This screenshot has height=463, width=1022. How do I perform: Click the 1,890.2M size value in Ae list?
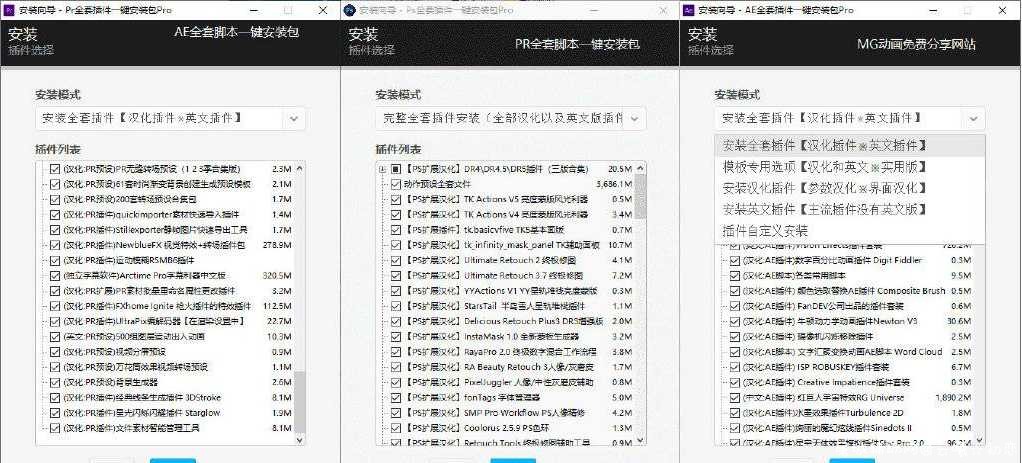952,398
